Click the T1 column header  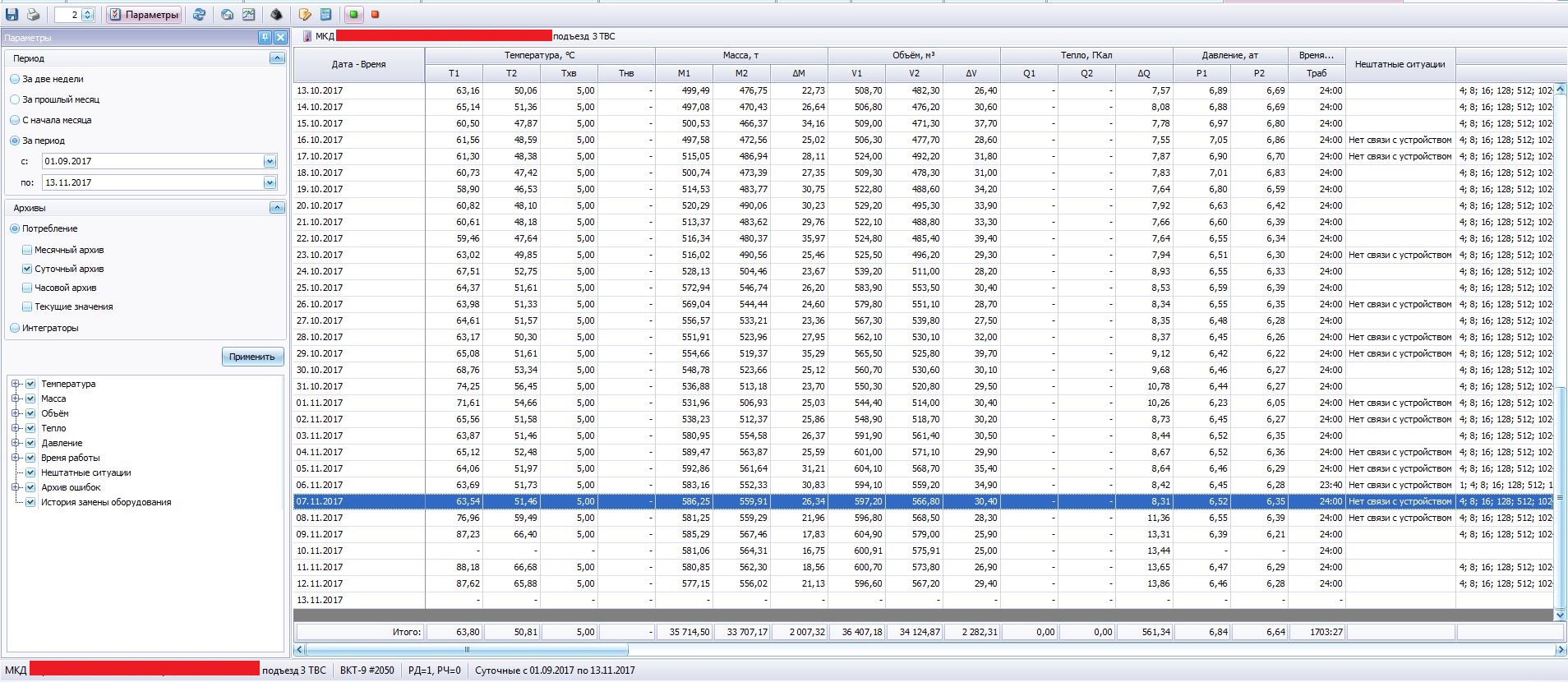coord(454,73)
